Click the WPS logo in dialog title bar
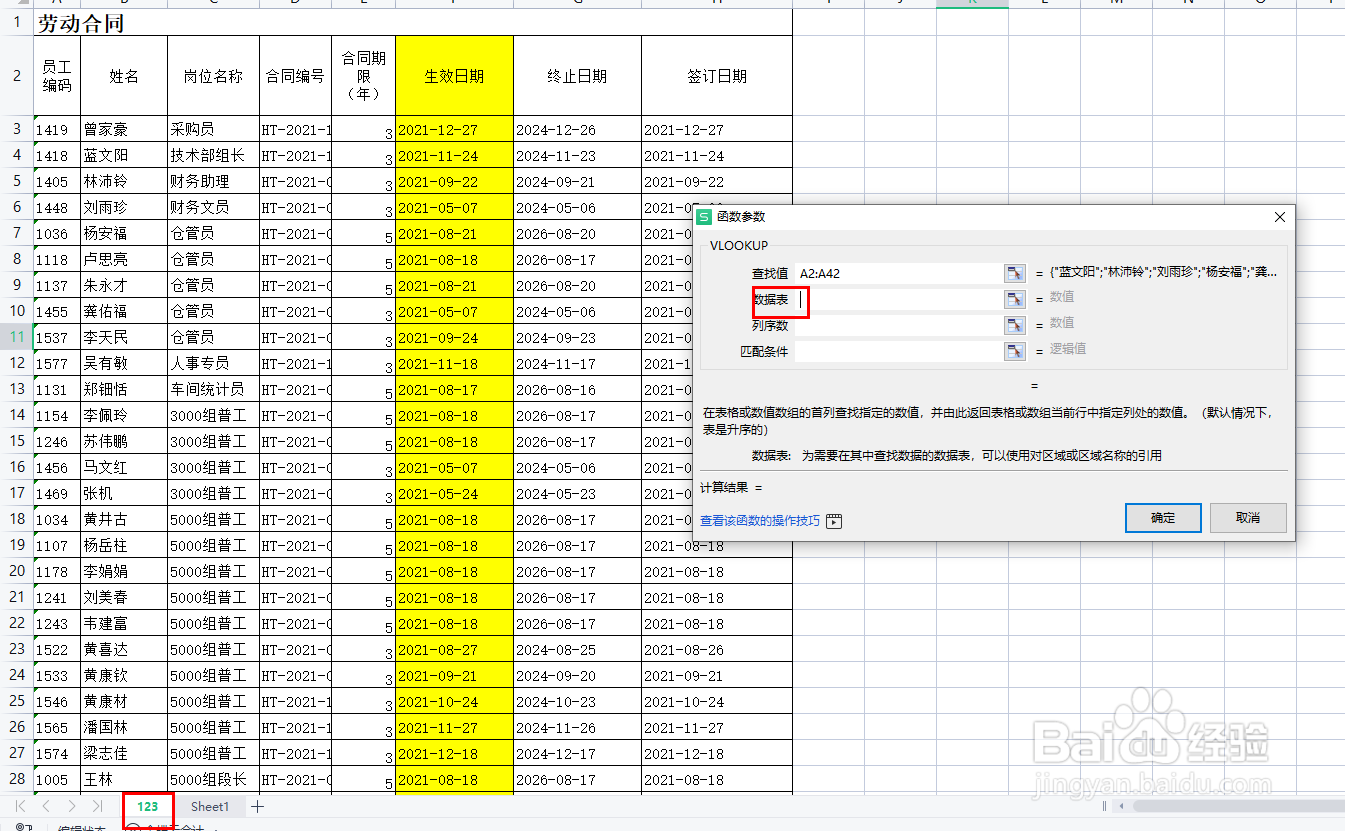The height and width of the screenshot is (831, 1345). coord(703,217)
